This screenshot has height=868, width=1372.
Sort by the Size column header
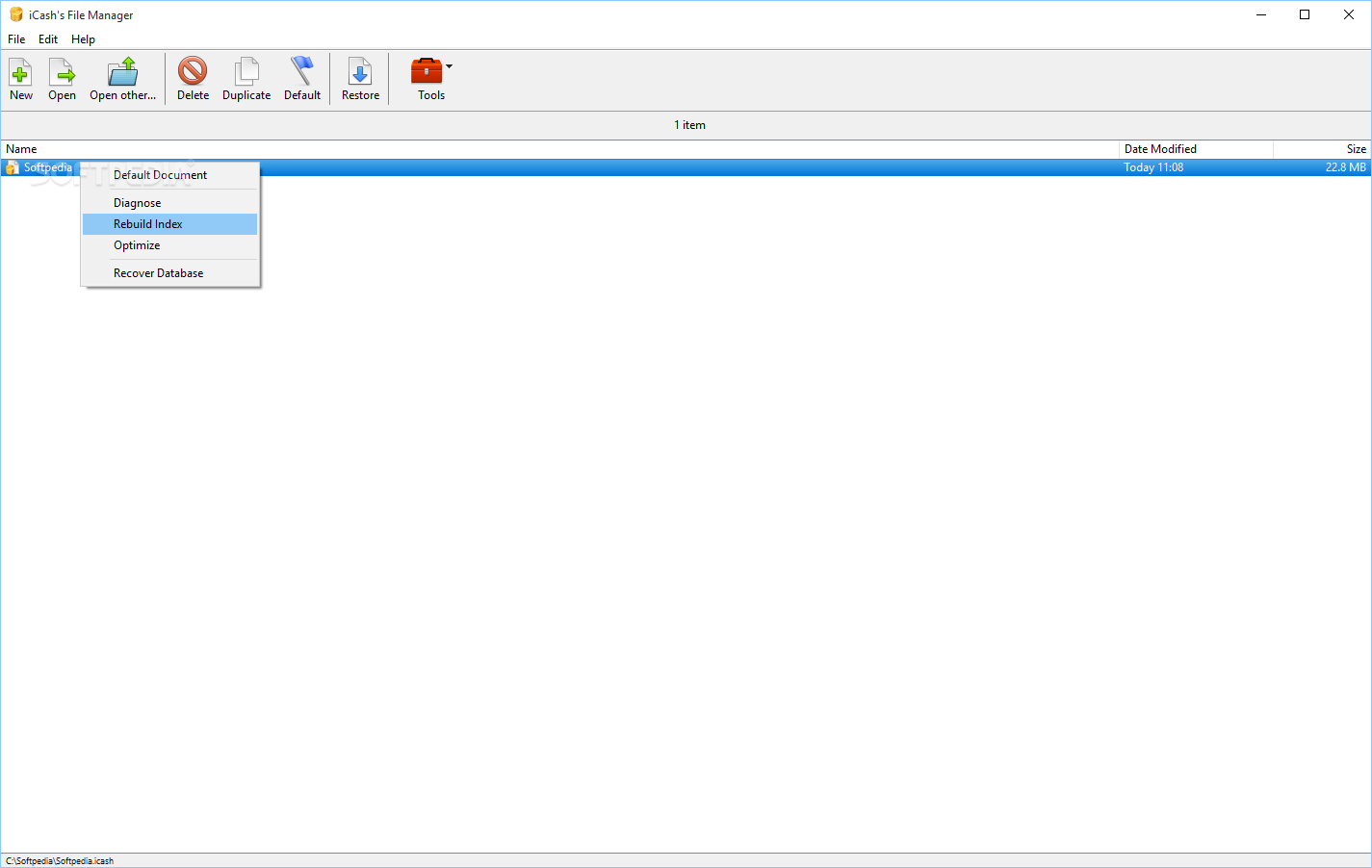(x=1322, y=149)
